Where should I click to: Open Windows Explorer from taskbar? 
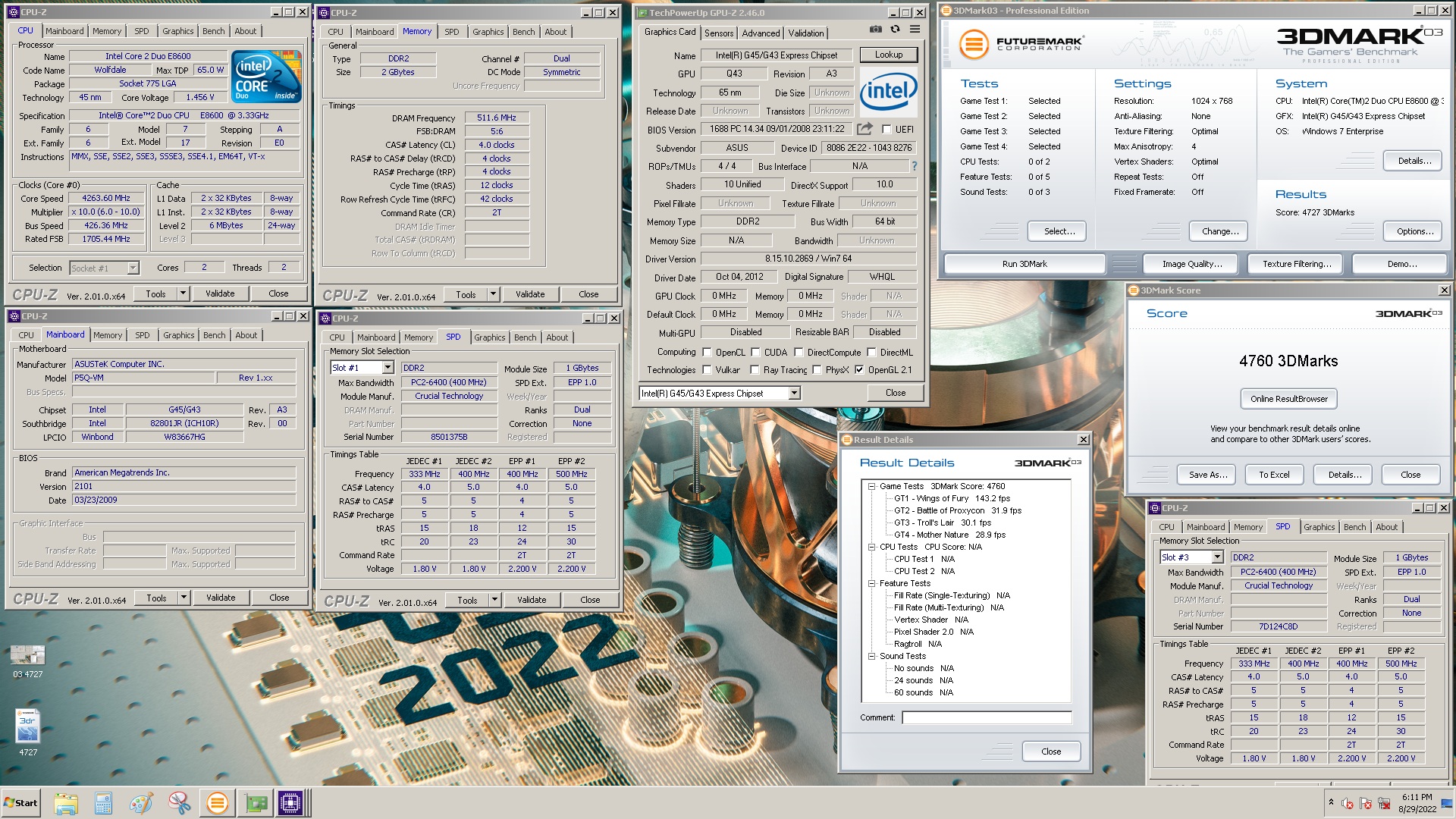tap(66, 803)
